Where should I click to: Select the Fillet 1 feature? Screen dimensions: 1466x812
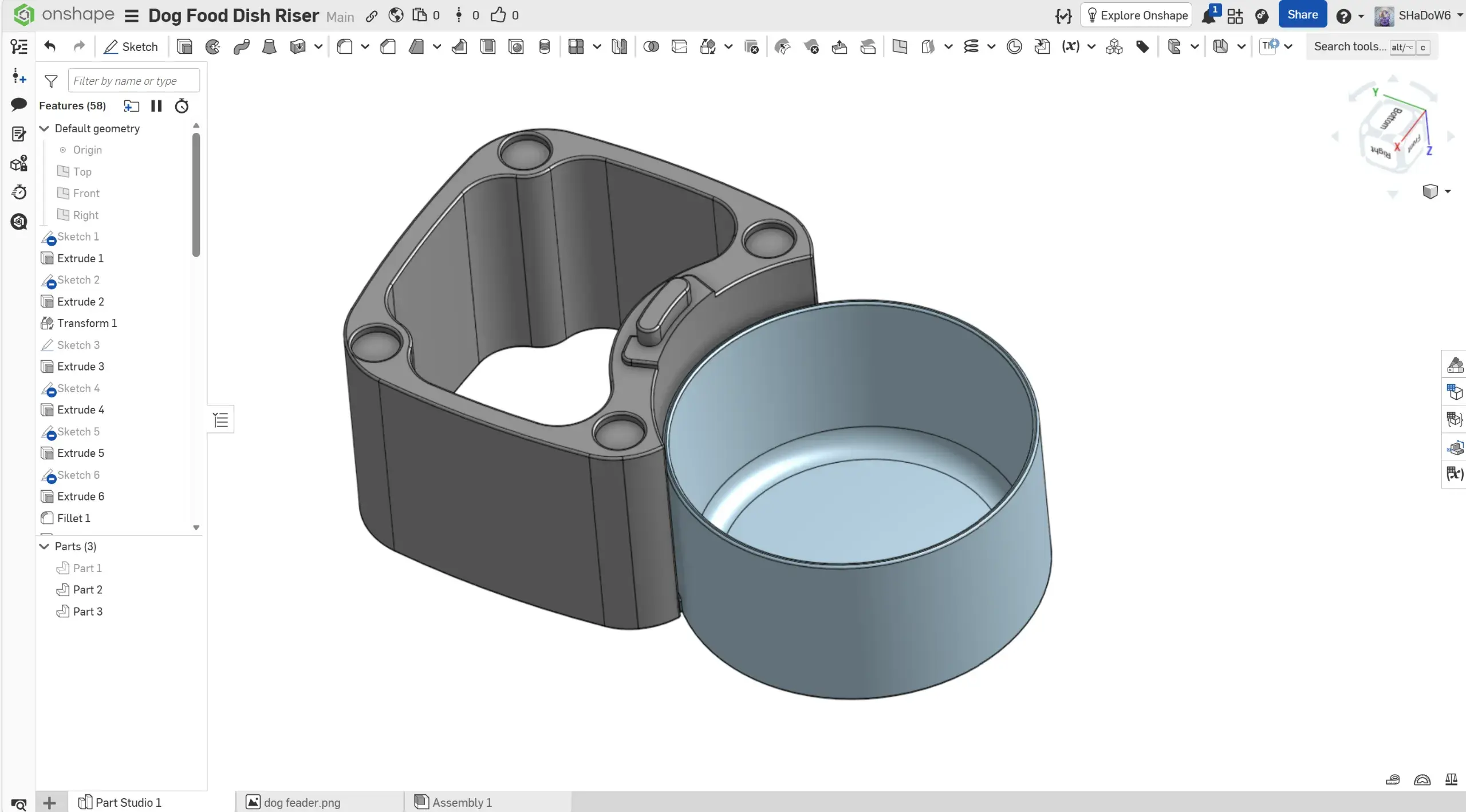(74, 518)
